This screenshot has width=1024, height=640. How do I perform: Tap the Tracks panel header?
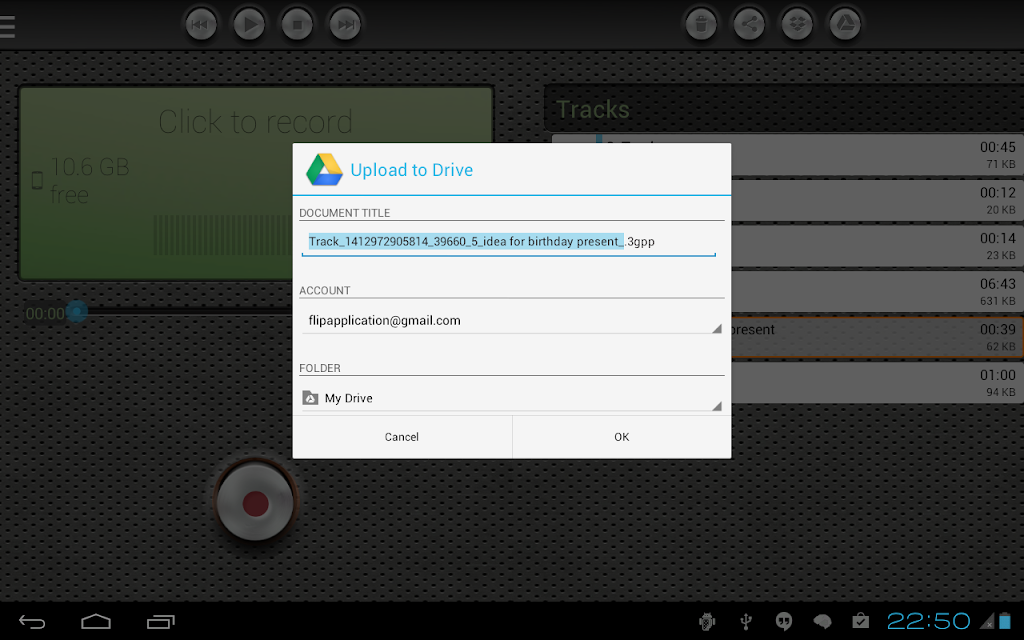784,108
